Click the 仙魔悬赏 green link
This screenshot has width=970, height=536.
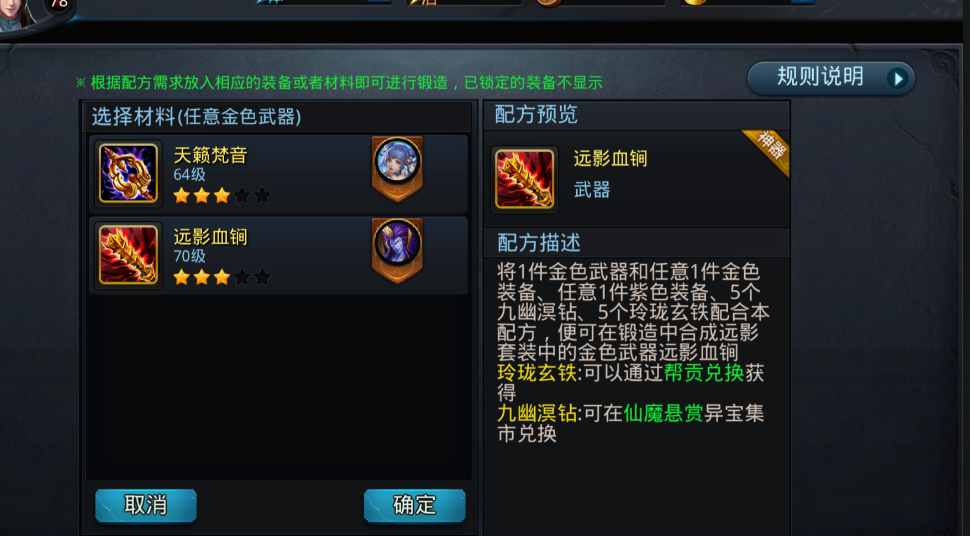[x=663, y=413]
